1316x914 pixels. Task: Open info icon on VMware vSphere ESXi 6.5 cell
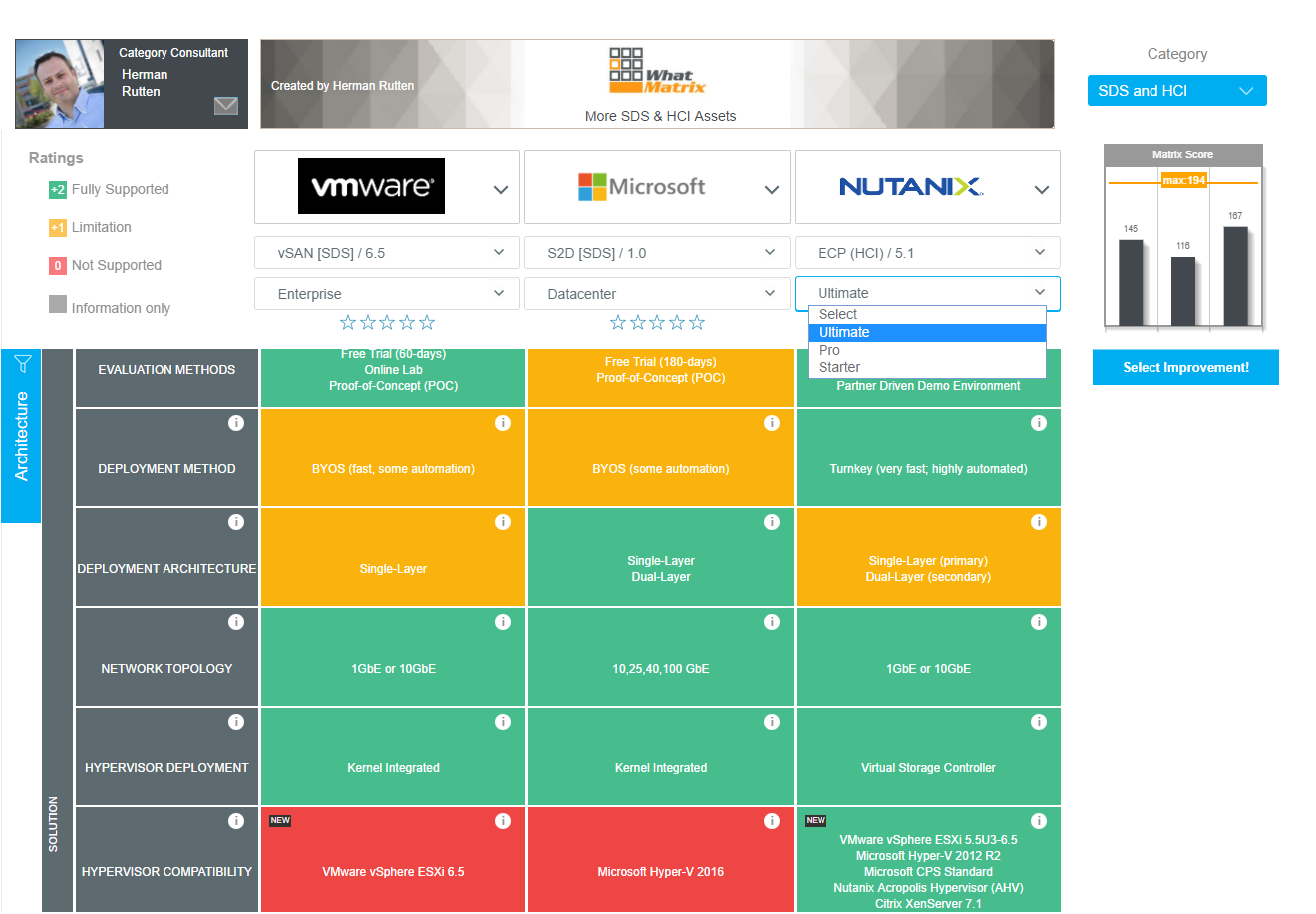[x=503, y=821]
